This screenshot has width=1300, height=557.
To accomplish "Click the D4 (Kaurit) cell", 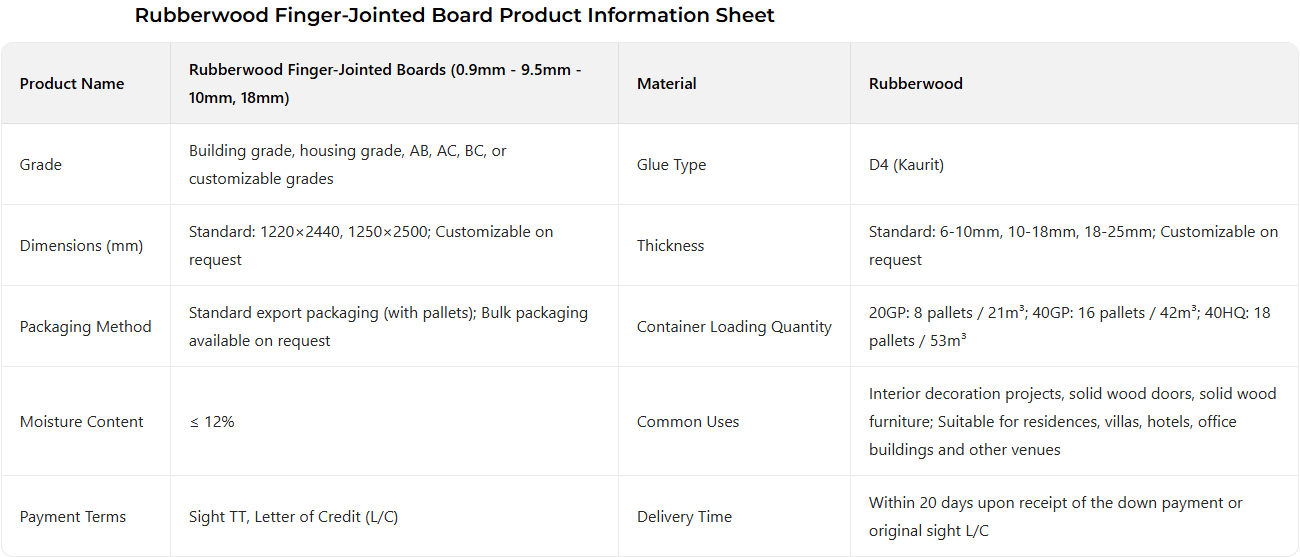I will (906, 165).
